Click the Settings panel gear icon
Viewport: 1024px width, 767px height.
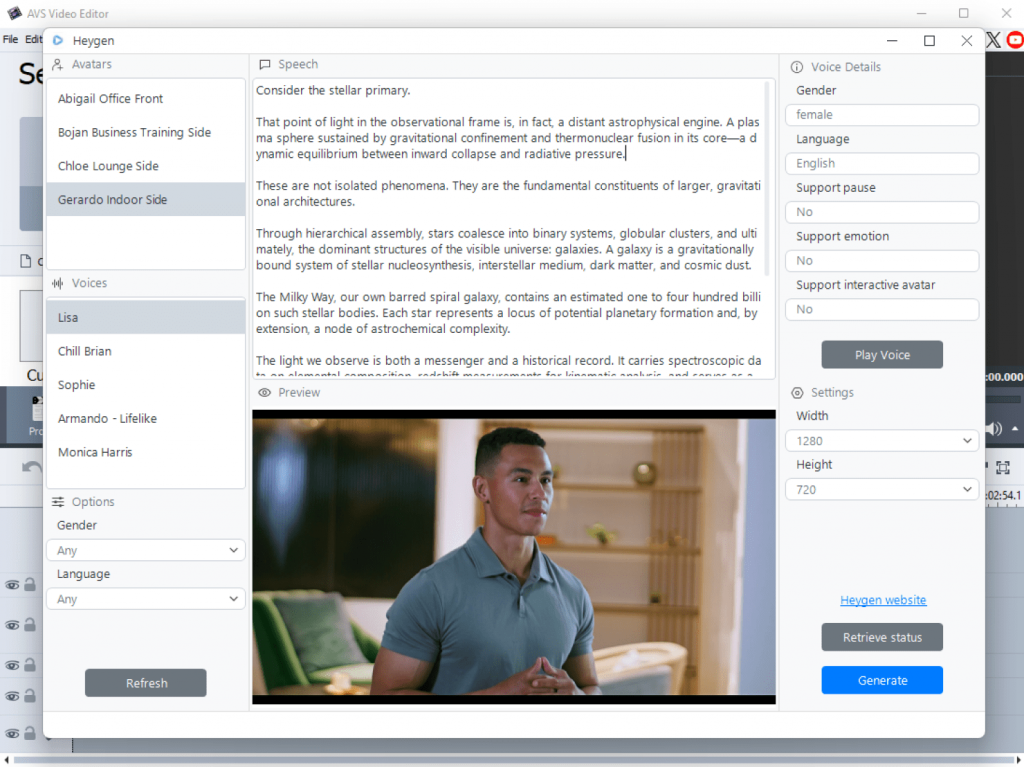(x=797, y=393)
